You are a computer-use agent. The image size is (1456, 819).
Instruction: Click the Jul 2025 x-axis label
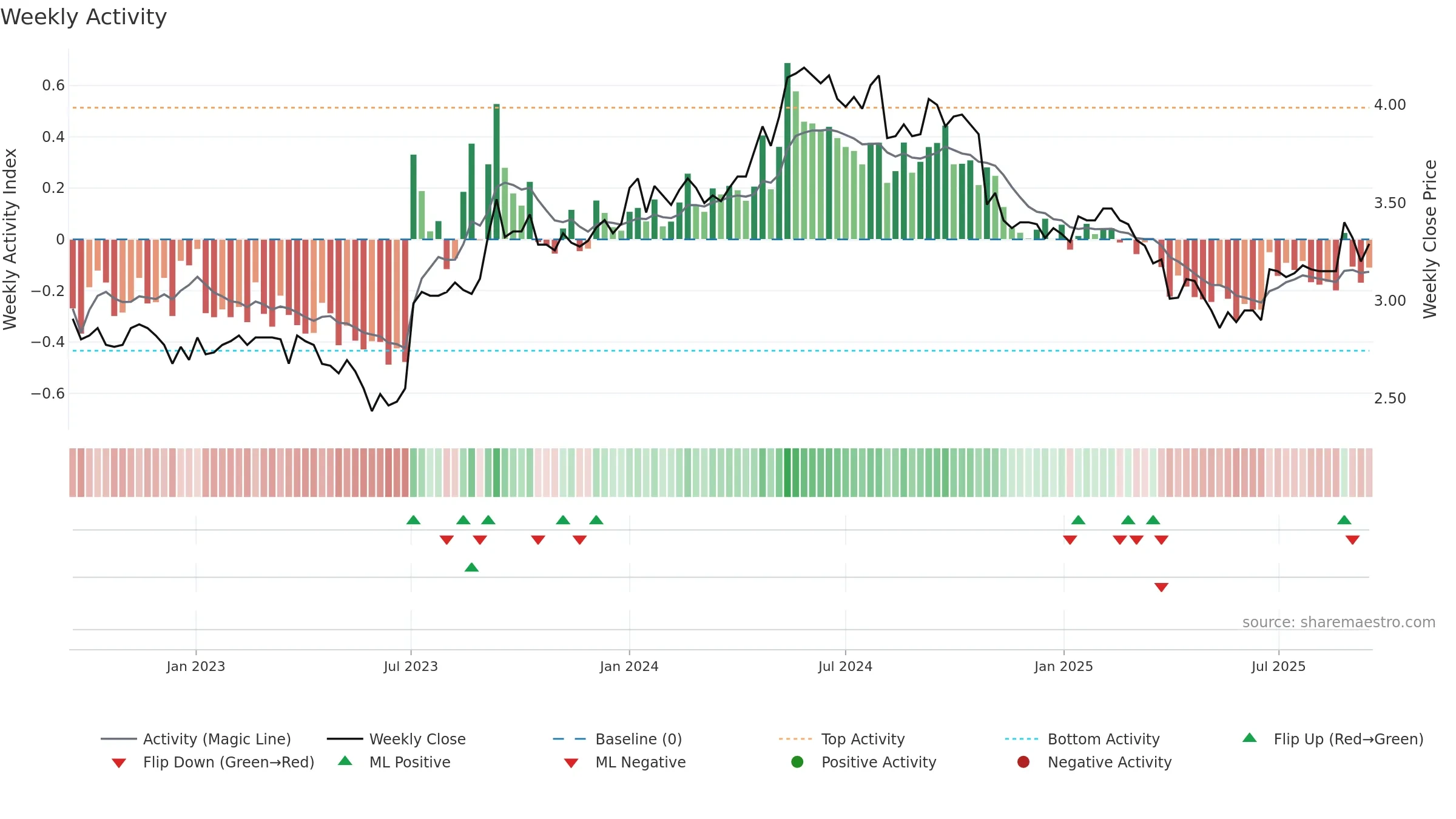coord(1278,666)
